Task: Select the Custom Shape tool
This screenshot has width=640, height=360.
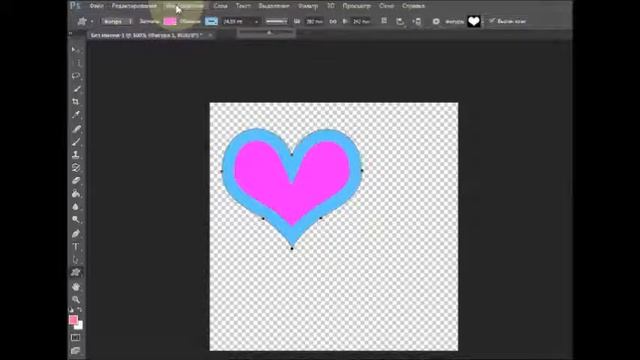Action: [x=76, y=273]
